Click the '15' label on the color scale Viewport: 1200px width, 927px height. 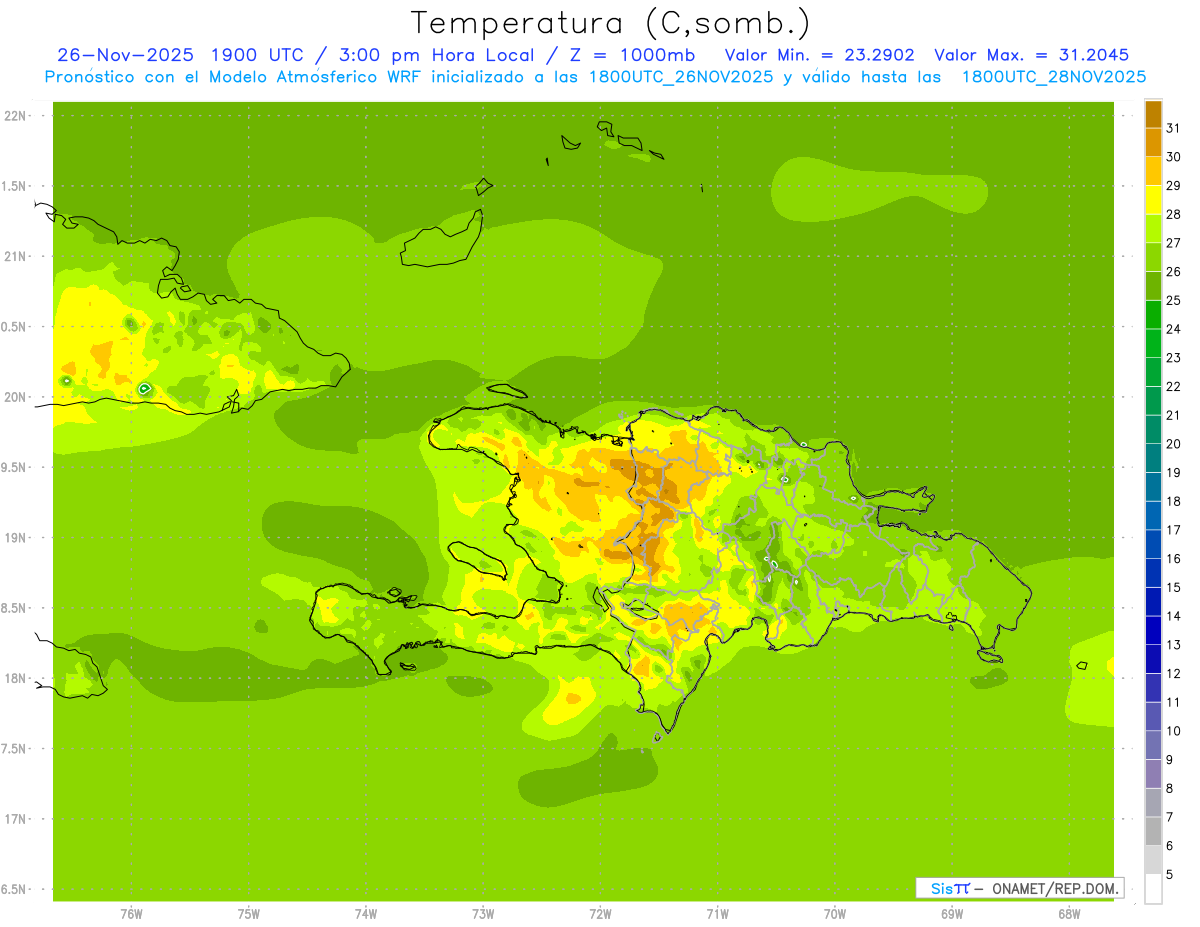point(1174,588)
